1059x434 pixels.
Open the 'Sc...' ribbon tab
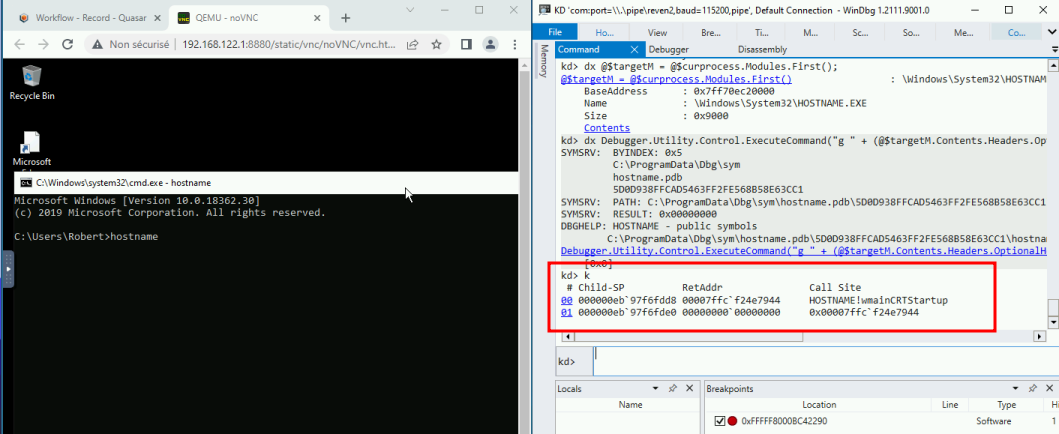(860, 32)
